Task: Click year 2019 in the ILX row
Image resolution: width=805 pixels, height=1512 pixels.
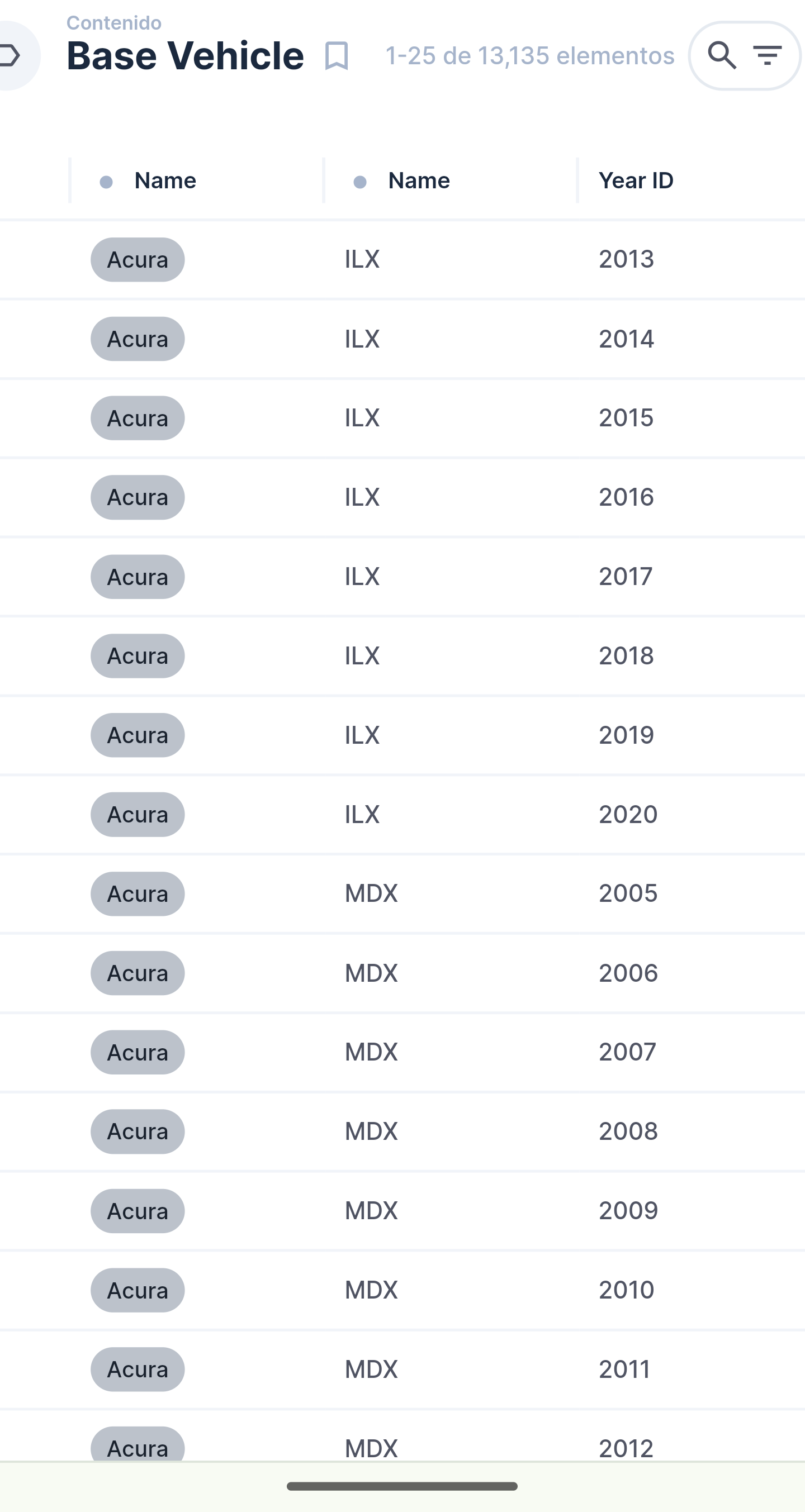Action: (626, 735)
